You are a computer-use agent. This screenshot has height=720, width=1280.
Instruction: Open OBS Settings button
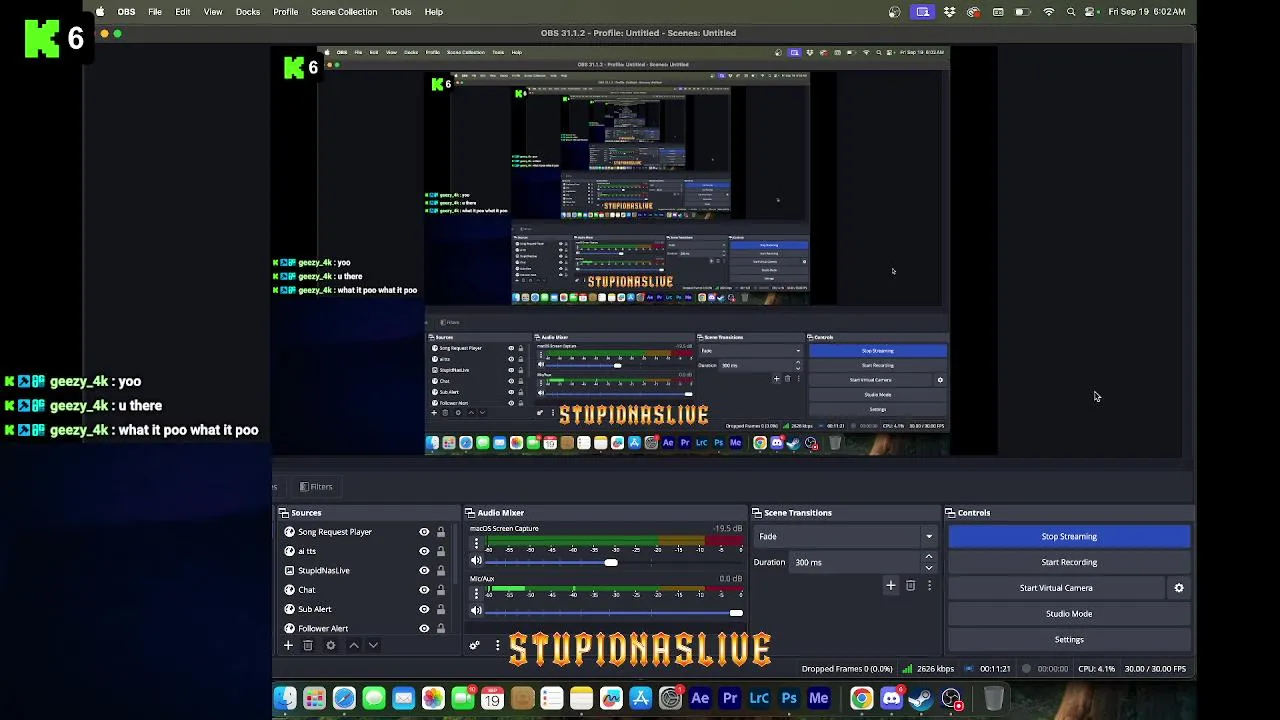1069,640
